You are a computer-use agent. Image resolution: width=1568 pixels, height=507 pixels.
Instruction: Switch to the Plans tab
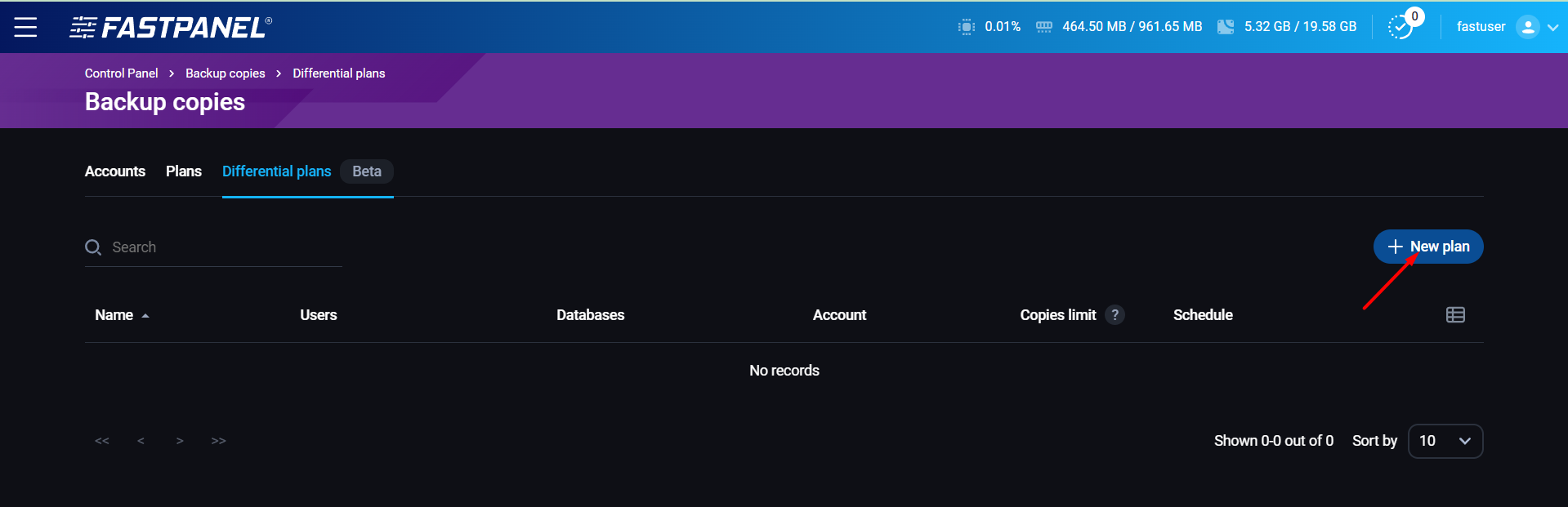tap(184, 171)
